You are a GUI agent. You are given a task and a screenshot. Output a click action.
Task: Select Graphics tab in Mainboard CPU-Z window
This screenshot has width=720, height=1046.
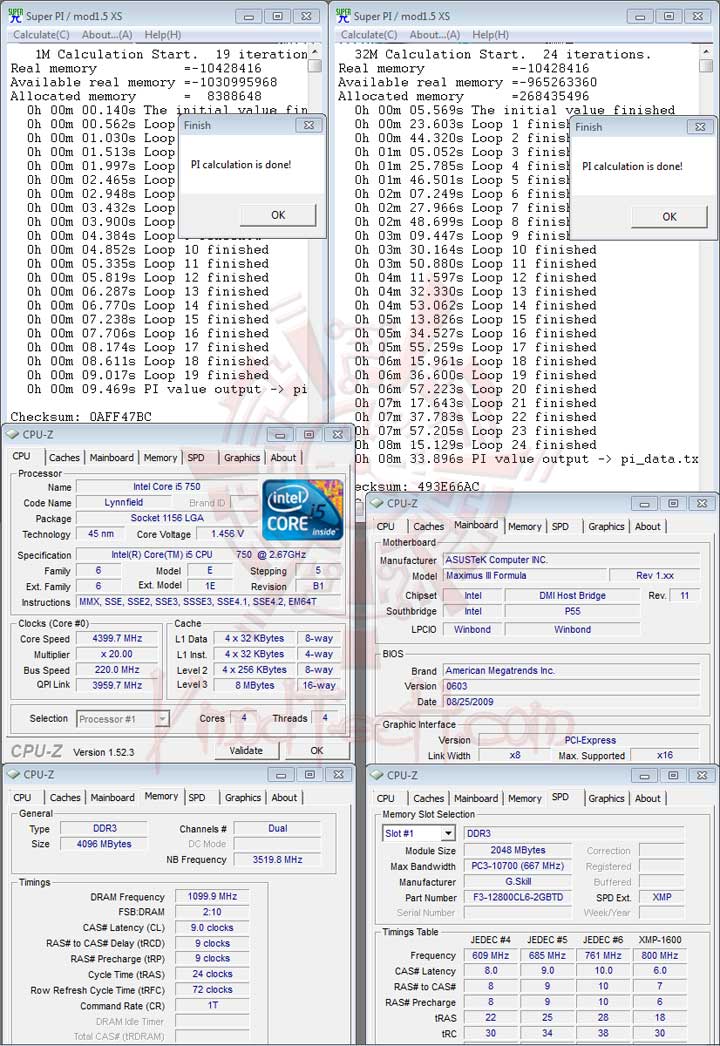607,526
